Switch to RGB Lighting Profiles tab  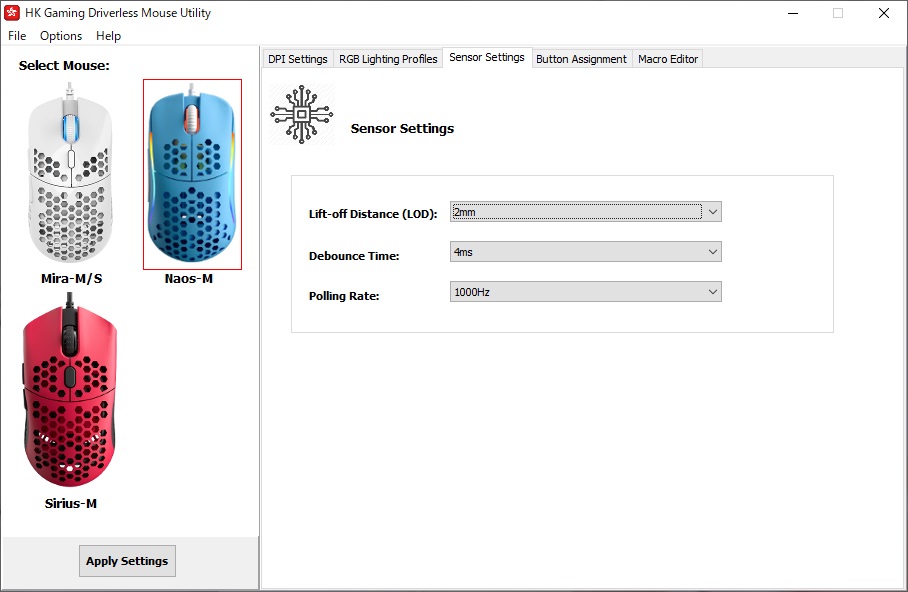[x=388, y=59]
